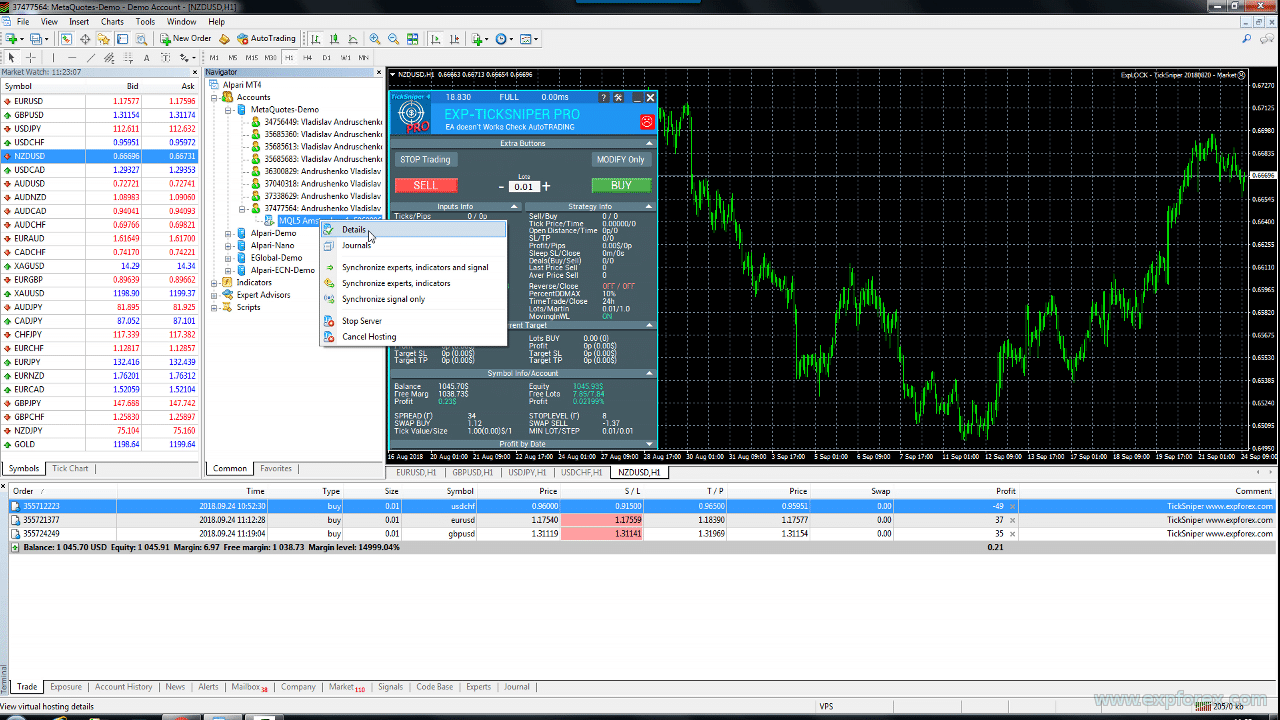Decrease lots with the minus button
The image size is (1280, 720).
tap(502, 186)
